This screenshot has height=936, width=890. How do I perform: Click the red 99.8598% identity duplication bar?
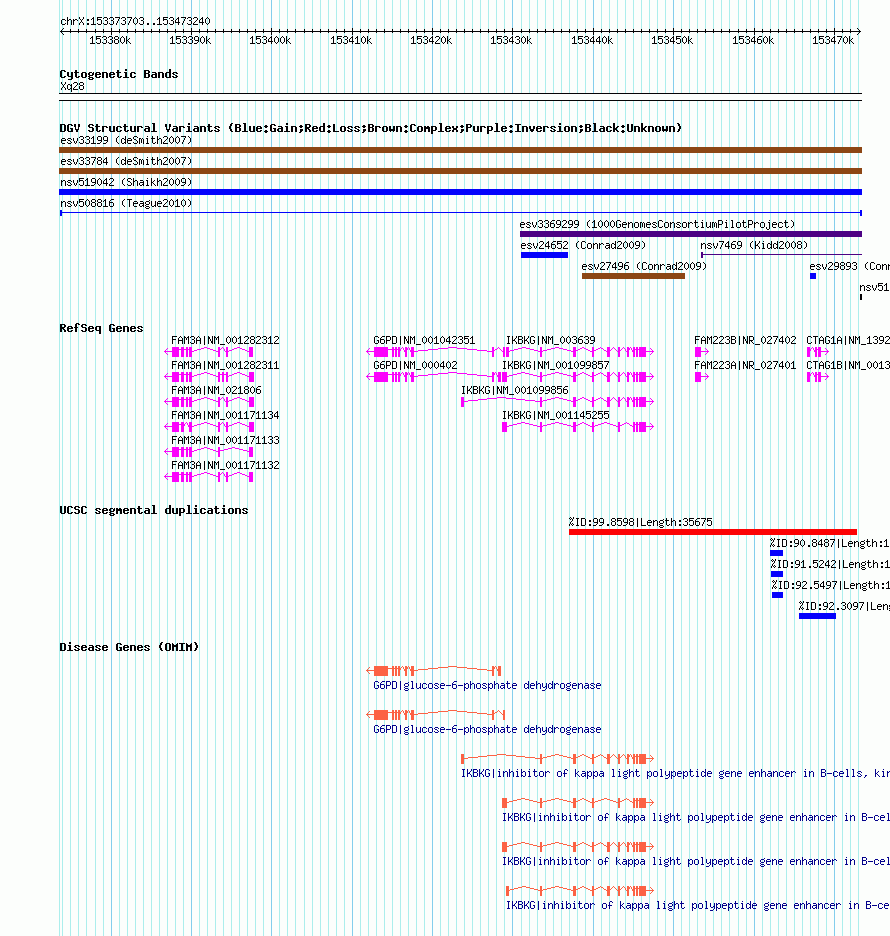tap(713, 532)
